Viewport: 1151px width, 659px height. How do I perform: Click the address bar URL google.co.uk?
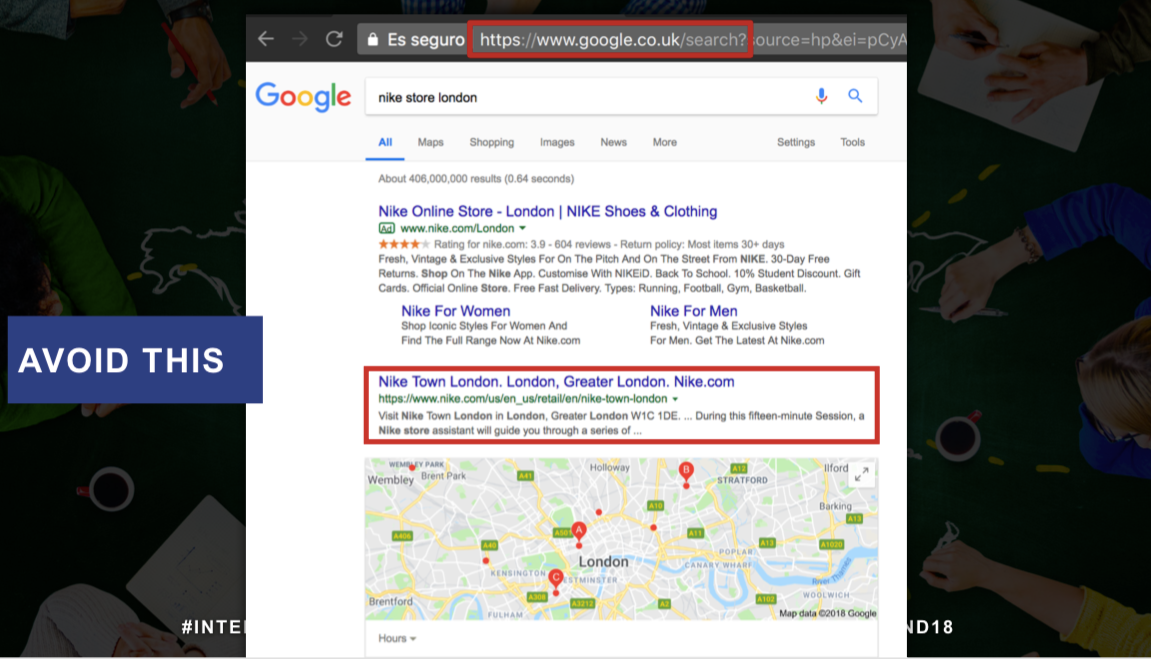pos(611,40)
